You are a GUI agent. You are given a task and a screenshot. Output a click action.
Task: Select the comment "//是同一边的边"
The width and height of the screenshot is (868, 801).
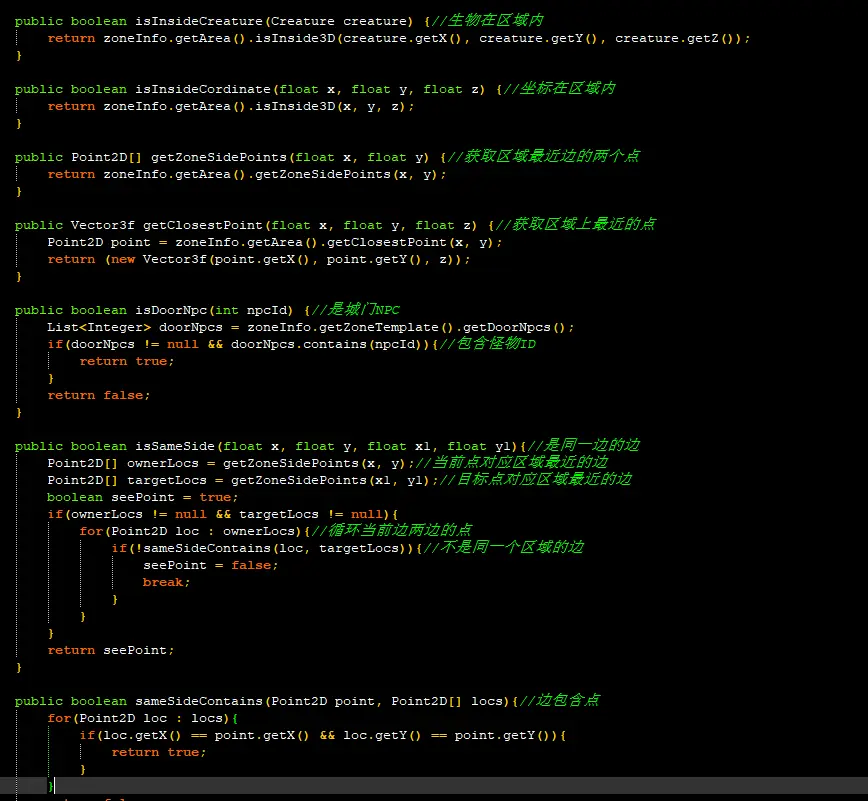[584, 446]
